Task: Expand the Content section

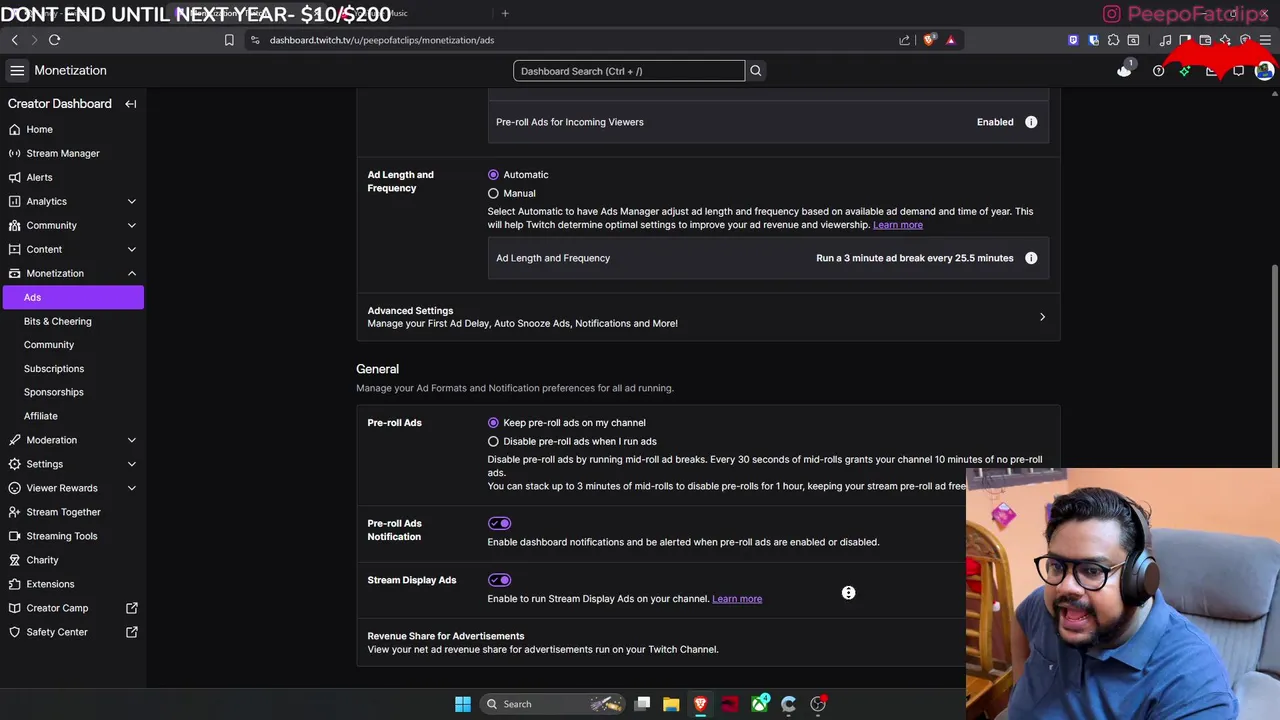Action: point(132,249)
